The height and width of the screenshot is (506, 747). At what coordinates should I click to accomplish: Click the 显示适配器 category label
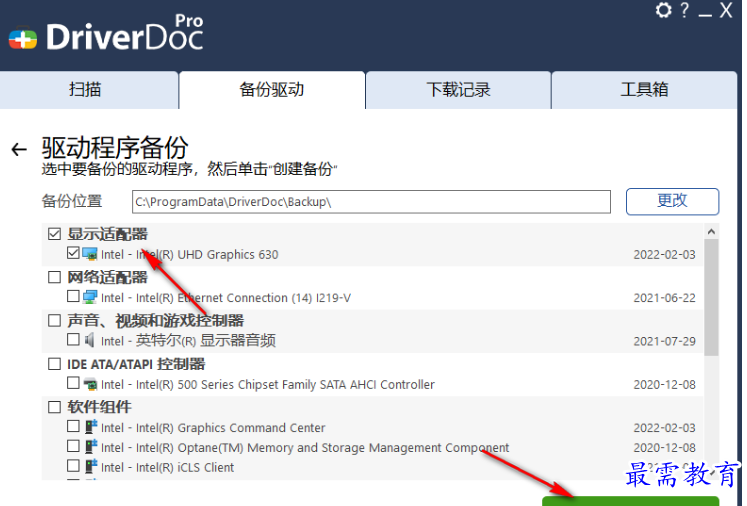pyautogui.click(x=108, y=234)
